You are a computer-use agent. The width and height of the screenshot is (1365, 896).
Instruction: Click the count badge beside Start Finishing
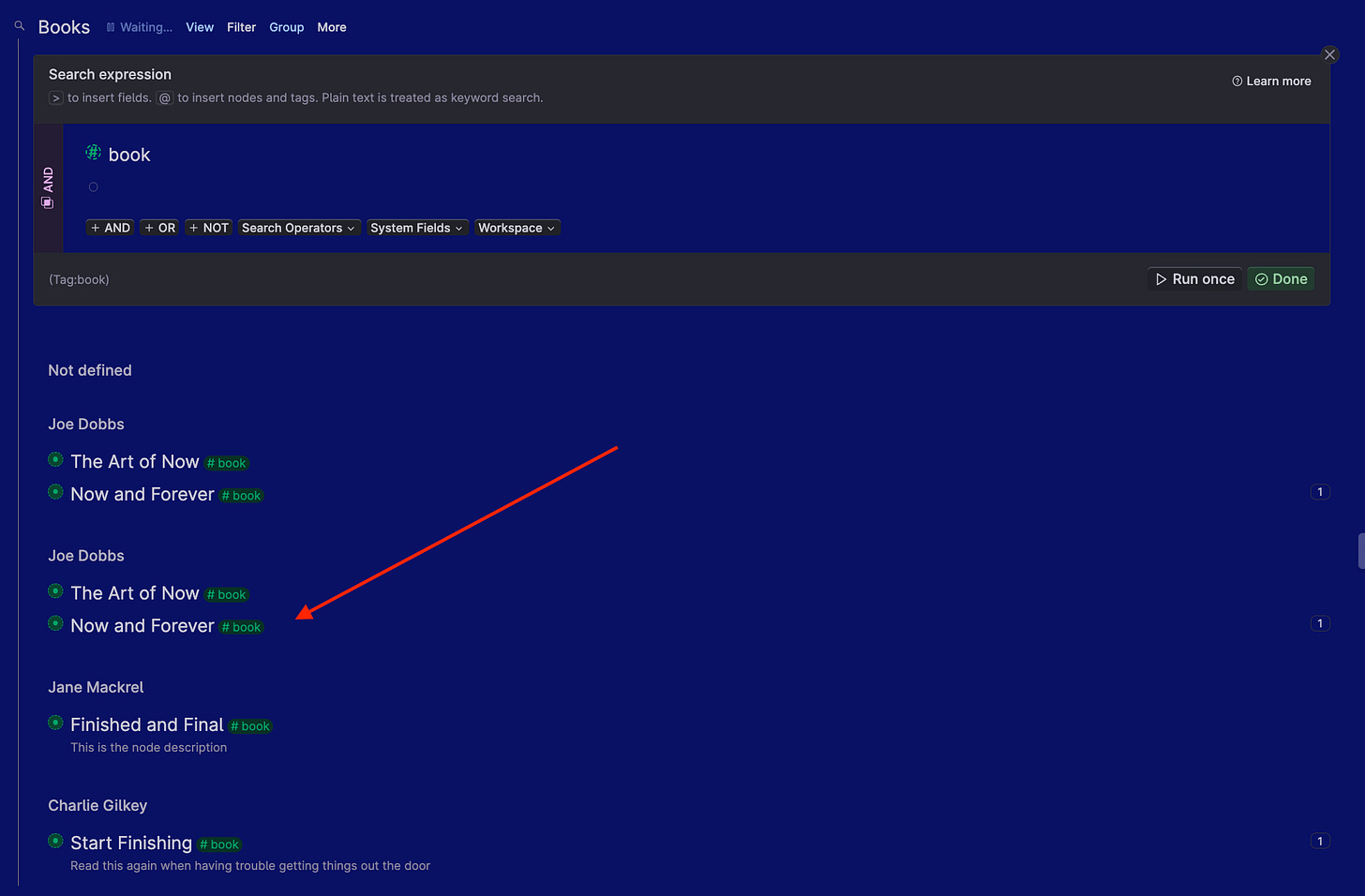tap(1319, 841)
